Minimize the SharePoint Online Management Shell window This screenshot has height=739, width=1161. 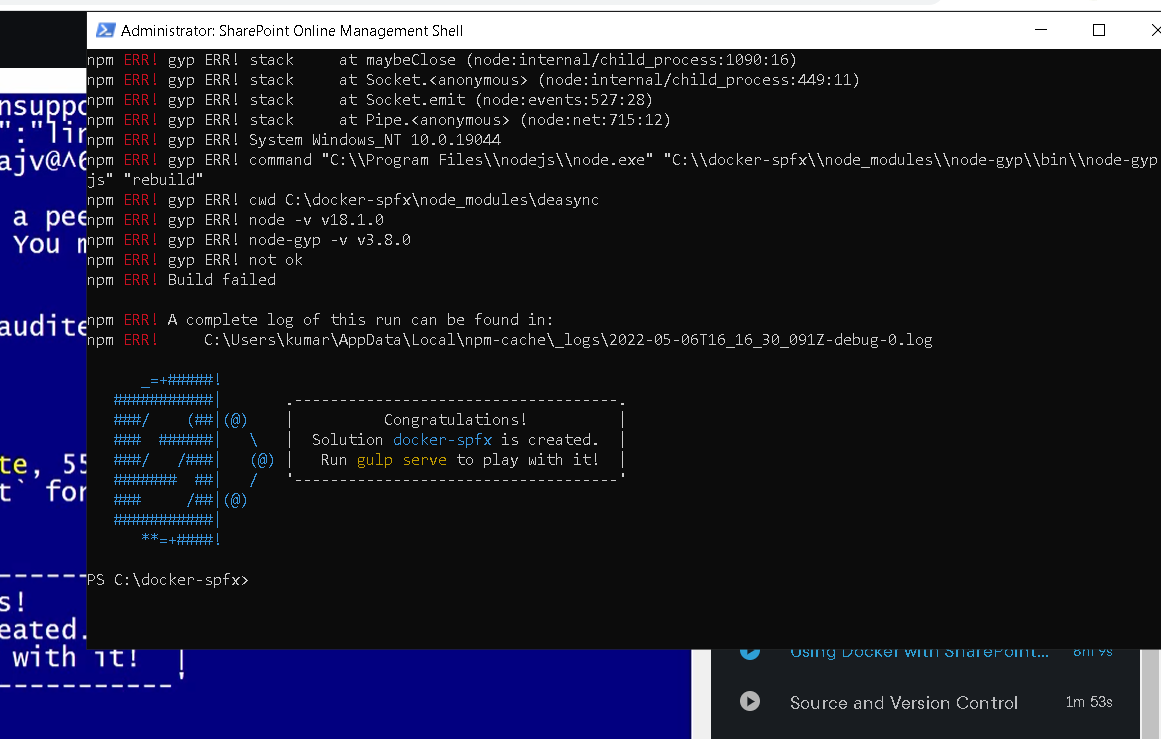click(1040, 30)
